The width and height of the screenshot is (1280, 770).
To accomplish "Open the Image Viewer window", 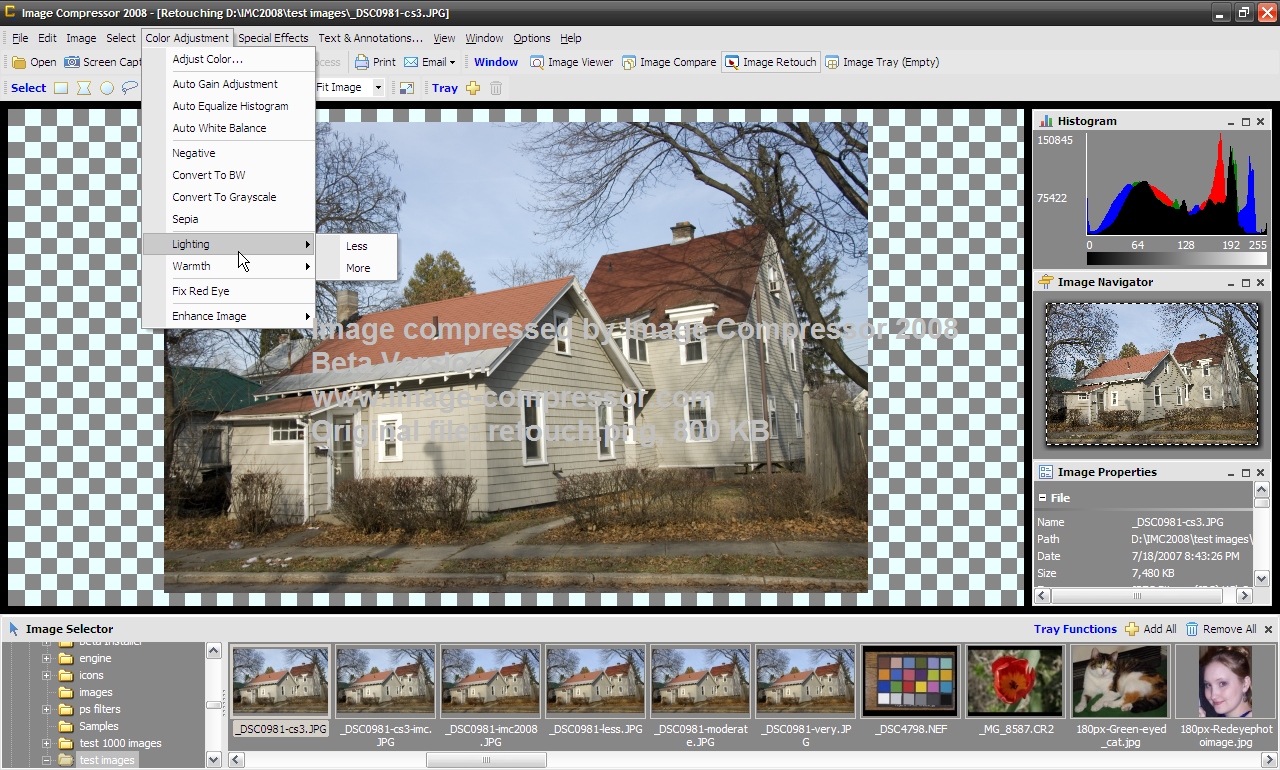I will tap(571, 62).
